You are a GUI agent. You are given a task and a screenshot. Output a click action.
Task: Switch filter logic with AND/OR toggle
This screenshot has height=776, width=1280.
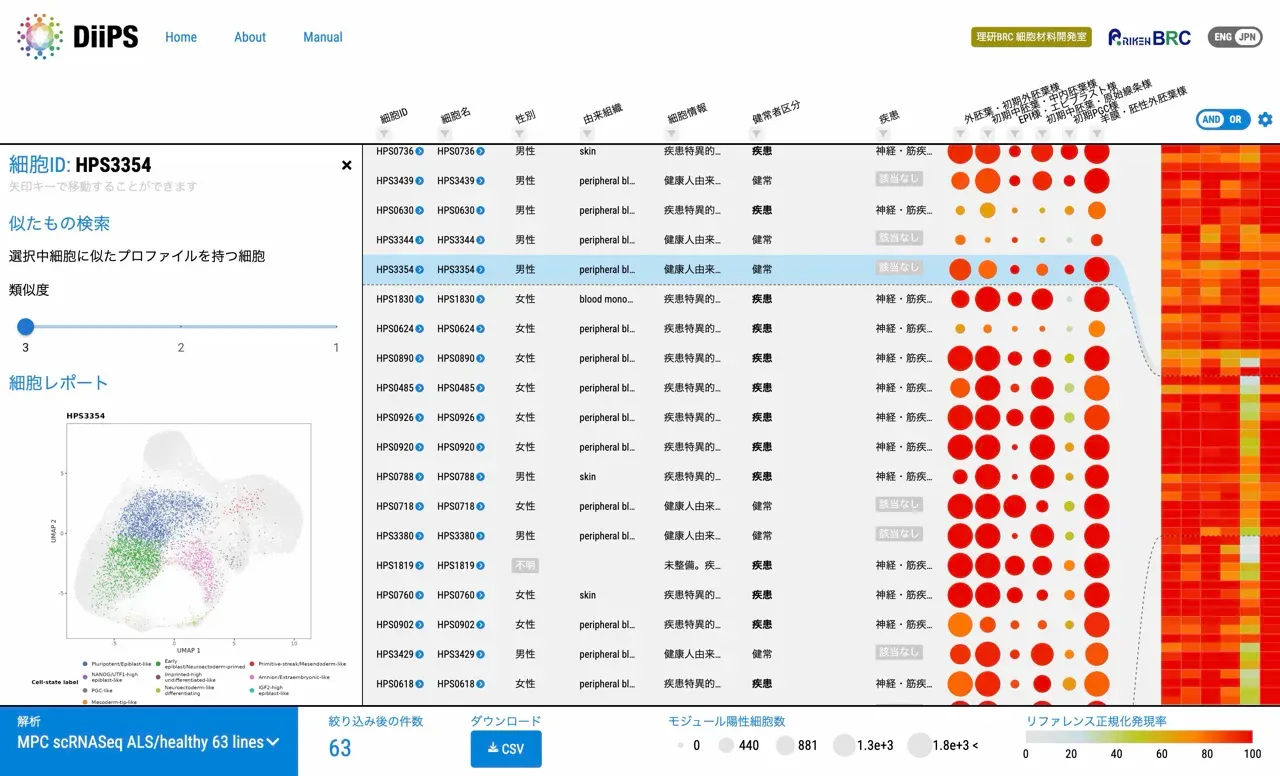point(1223,120)
